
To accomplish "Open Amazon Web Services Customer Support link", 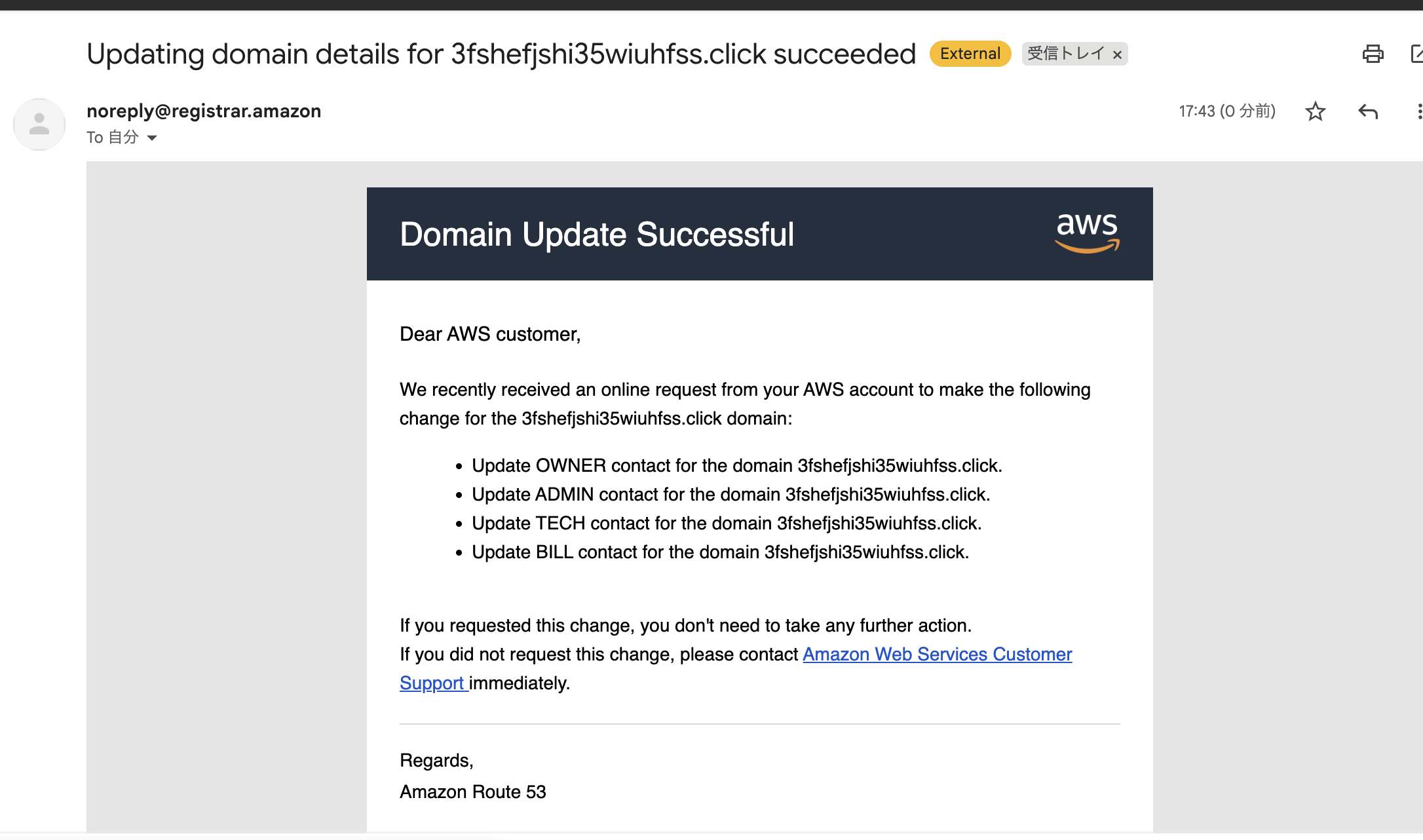I will 937,654.
